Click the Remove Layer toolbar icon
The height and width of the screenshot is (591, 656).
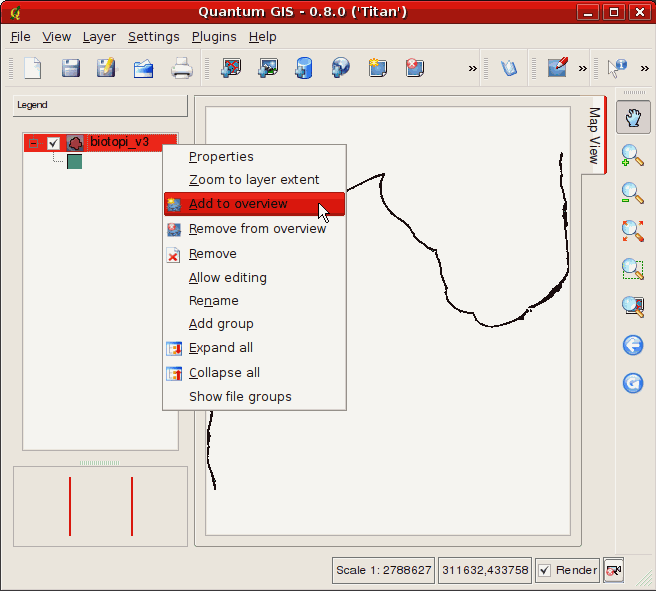(x=415, y=68)
